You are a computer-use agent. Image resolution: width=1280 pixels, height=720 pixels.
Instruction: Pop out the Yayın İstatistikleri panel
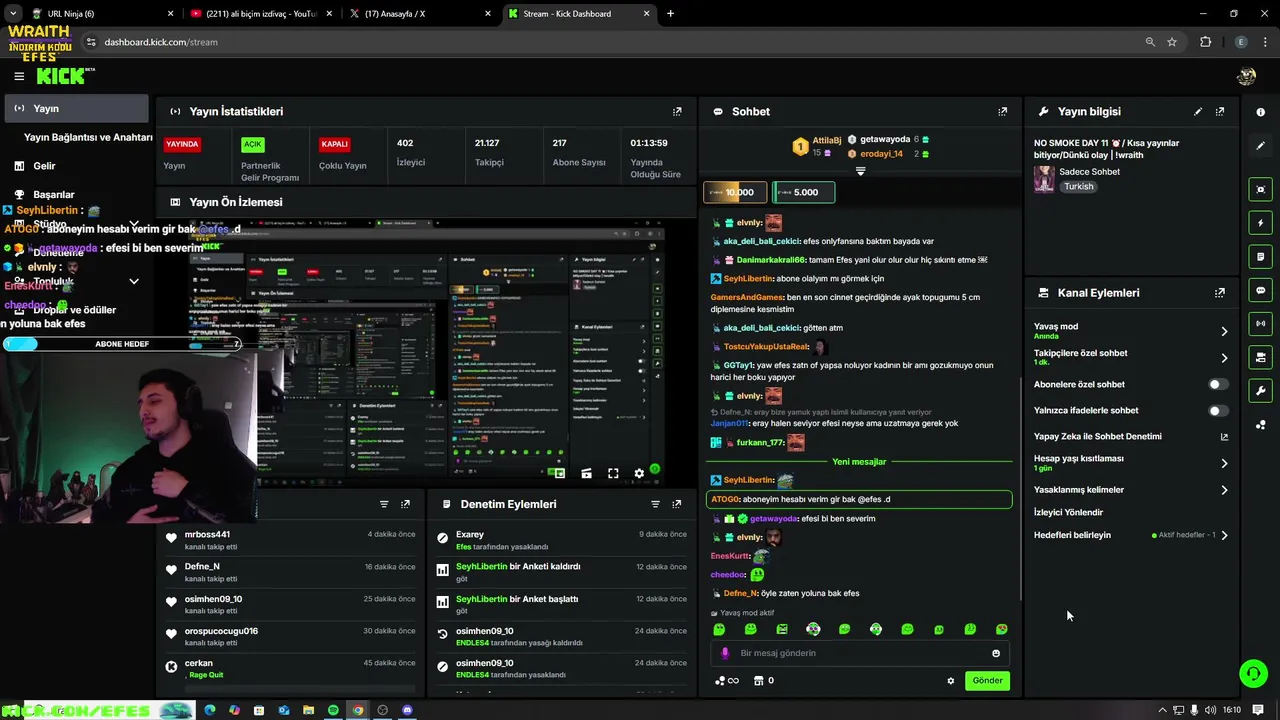(677, 112)
